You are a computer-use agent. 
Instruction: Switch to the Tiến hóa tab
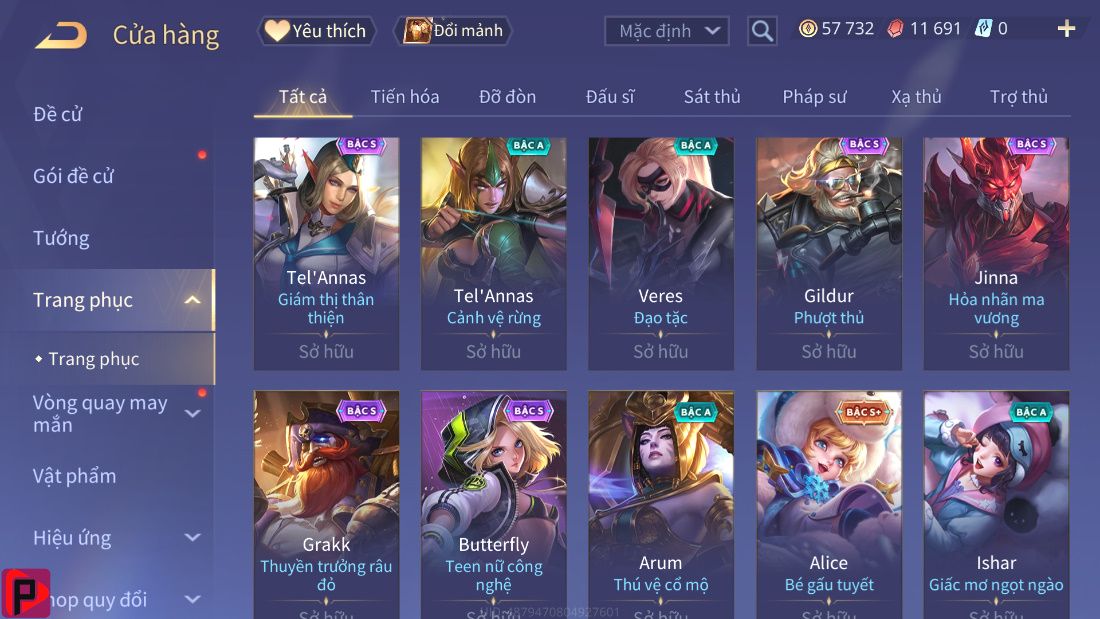coord(405,97)
